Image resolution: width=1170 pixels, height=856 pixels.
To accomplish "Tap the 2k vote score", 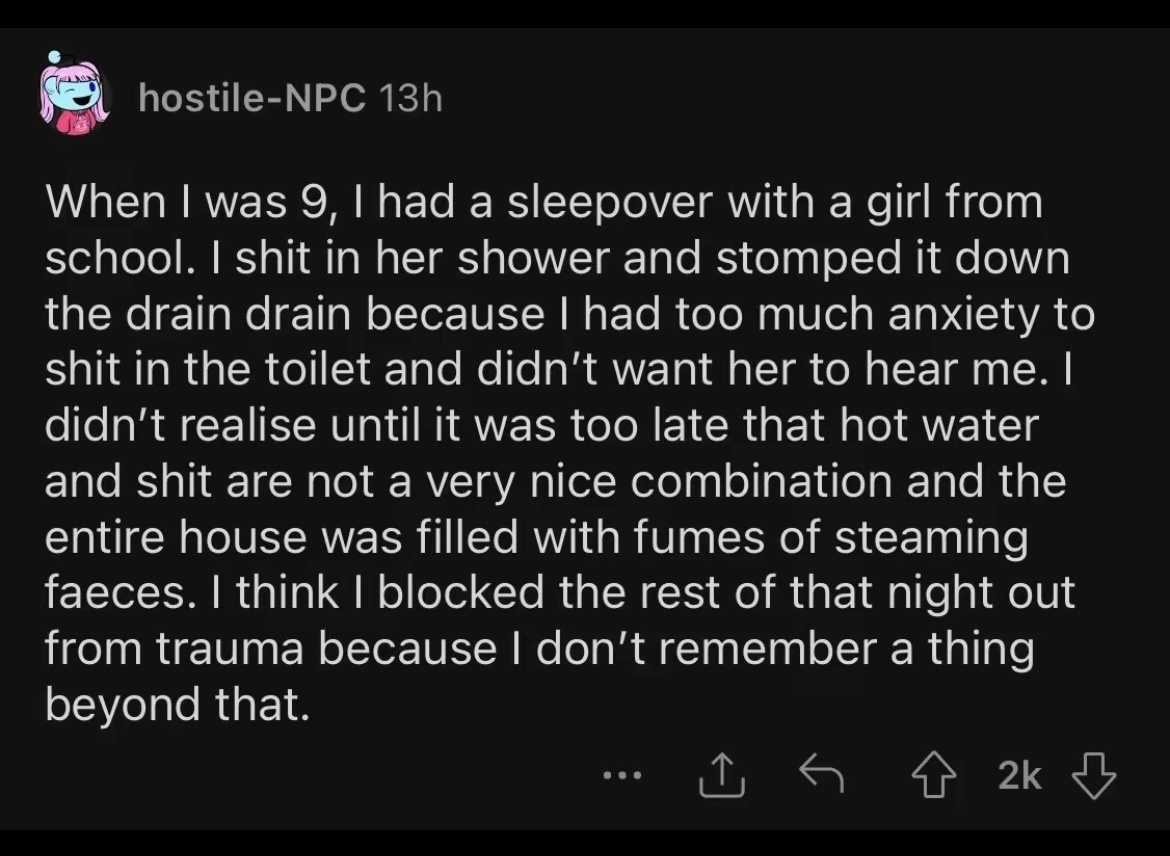I will [1019, 776].
